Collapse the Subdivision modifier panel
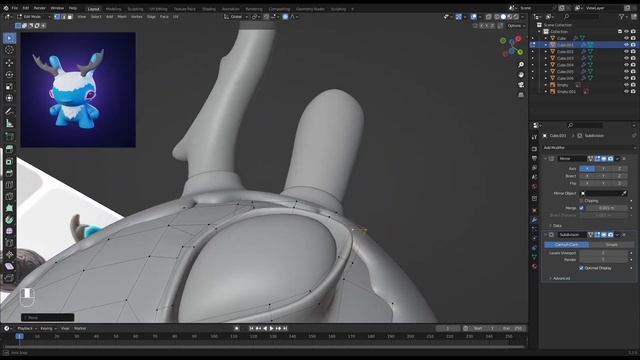The height and width of the screenshot is (360, 640). tap(546, 235)
